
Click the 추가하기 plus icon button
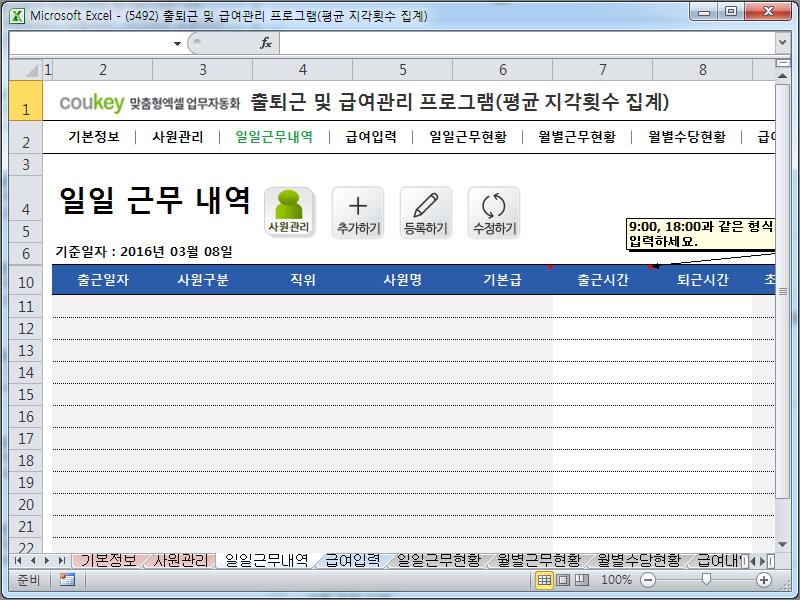pos(358,212)
